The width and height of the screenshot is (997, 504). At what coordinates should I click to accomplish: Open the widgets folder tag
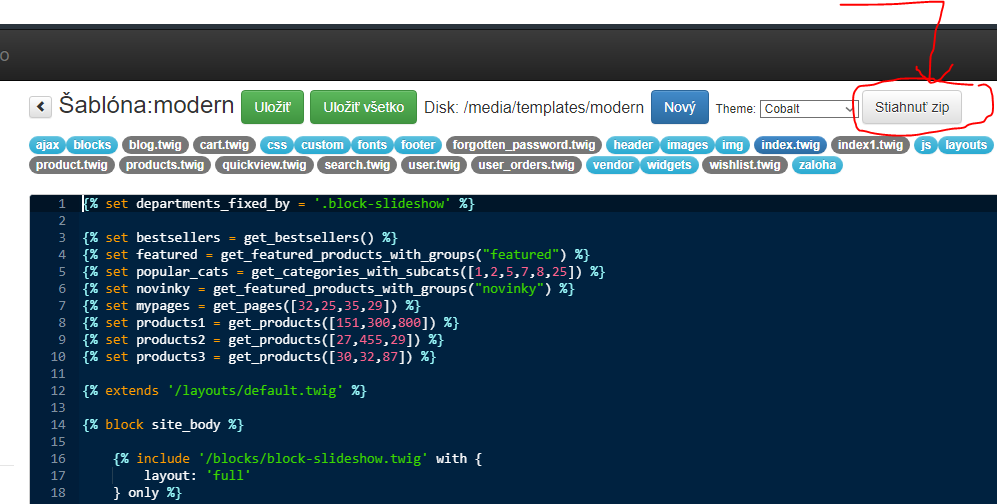coord(669,165)
